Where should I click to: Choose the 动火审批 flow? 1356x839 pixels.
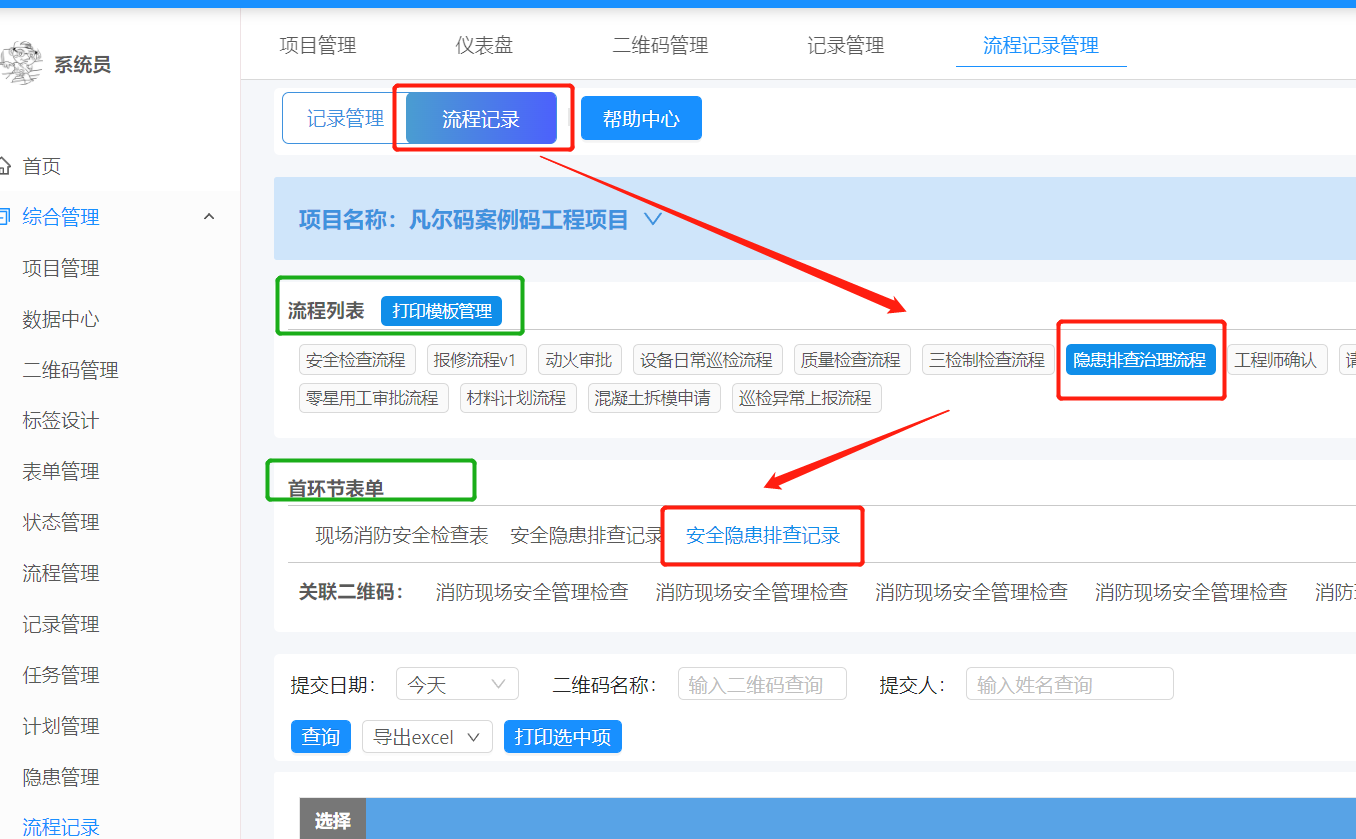pos(579,360)
